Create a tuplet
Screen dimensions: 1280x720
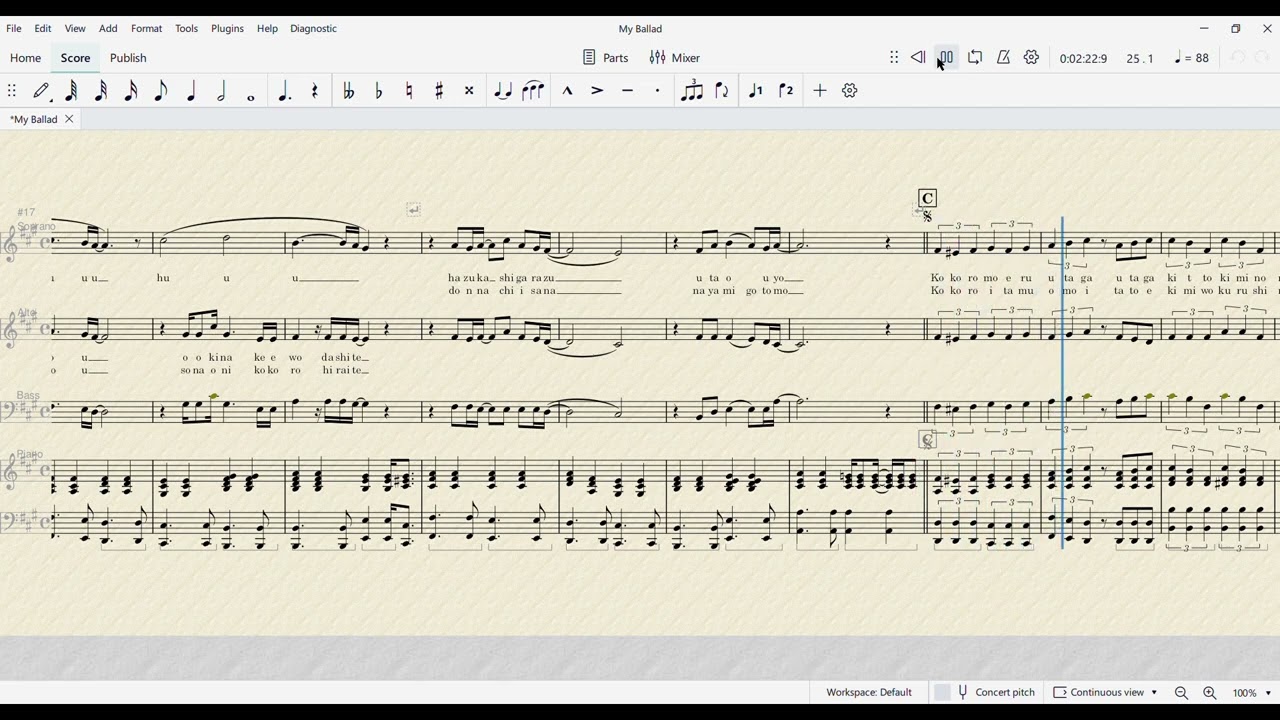pyautogui.click(x=691, y=91)
